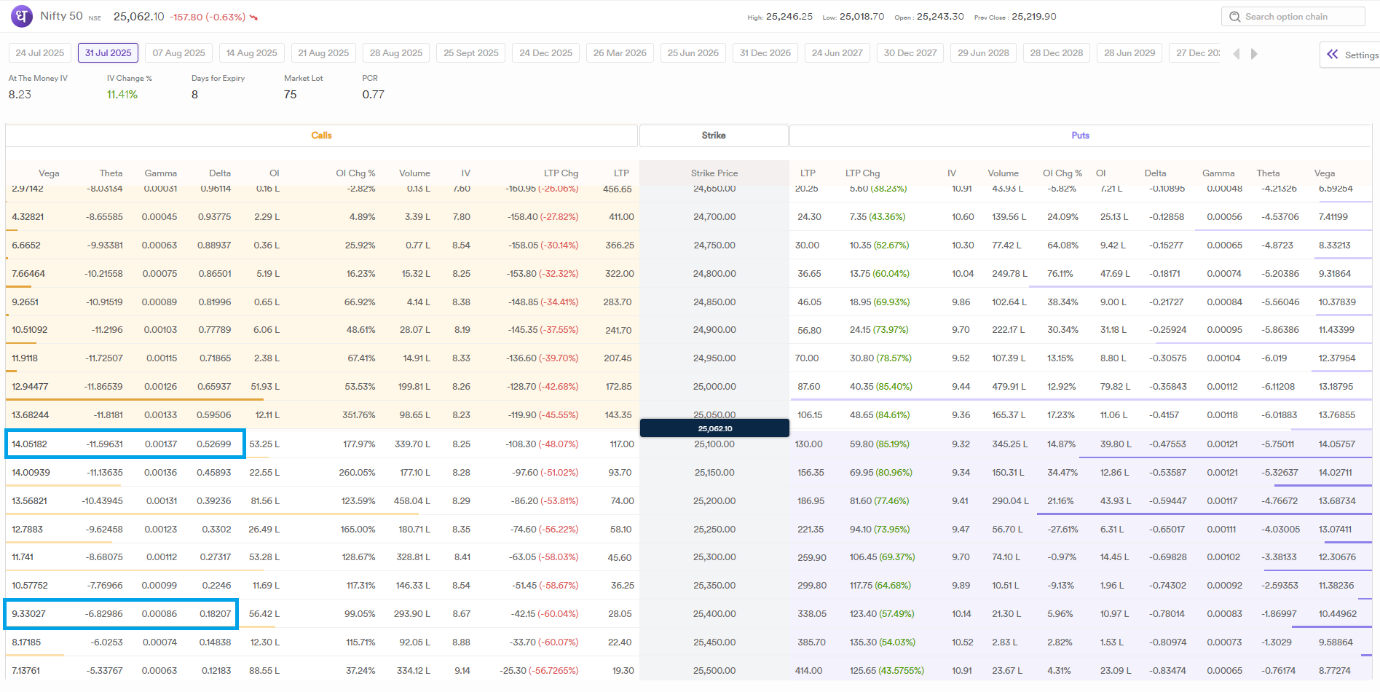This screenshot has width=1380, height=692.
Task: Open the 25 Sept 2025 expiry tab
Action: (x=470, y=53)
